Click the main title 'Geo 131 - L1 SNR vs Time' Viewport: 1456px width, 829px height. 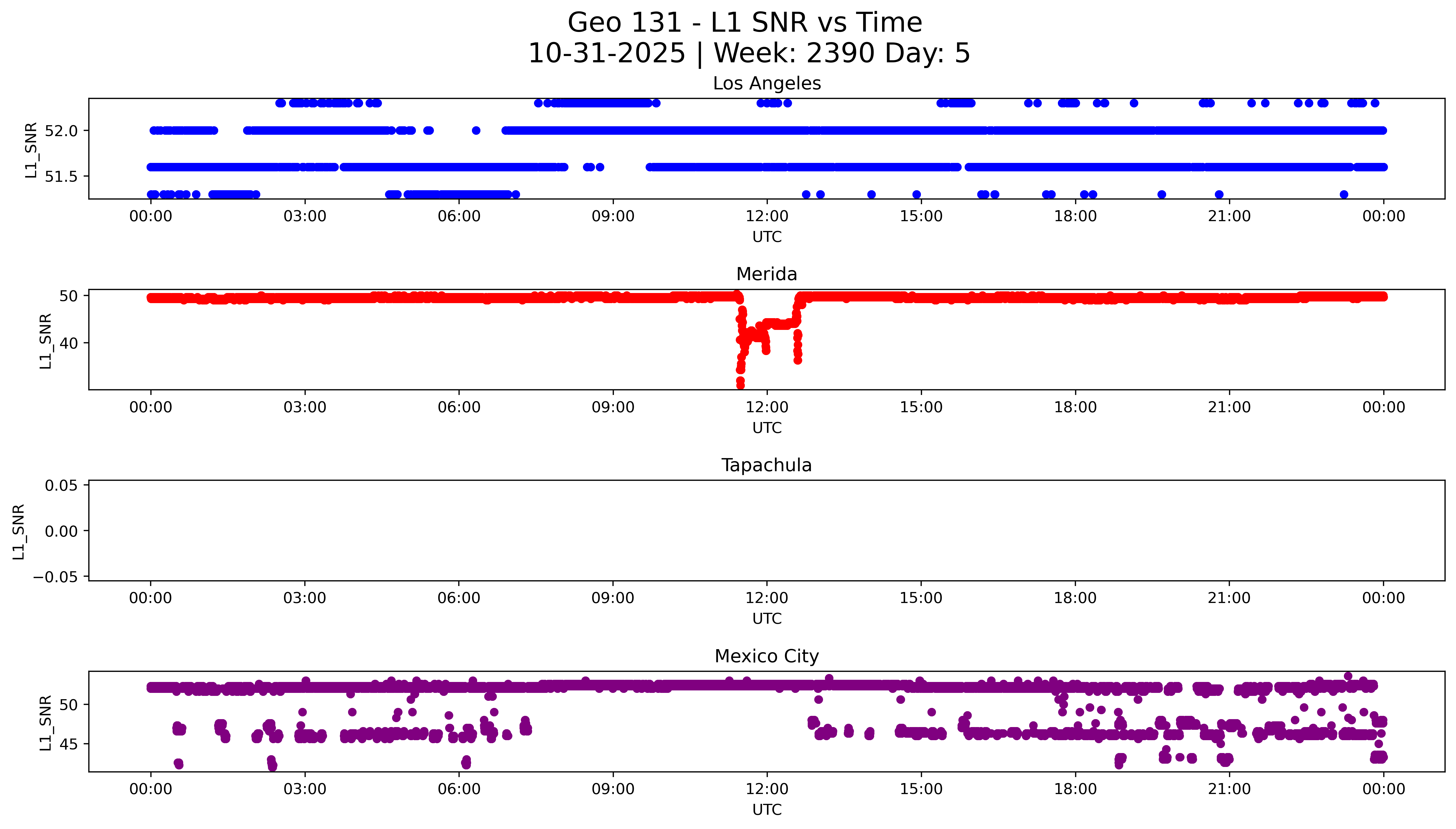(744, 23)
